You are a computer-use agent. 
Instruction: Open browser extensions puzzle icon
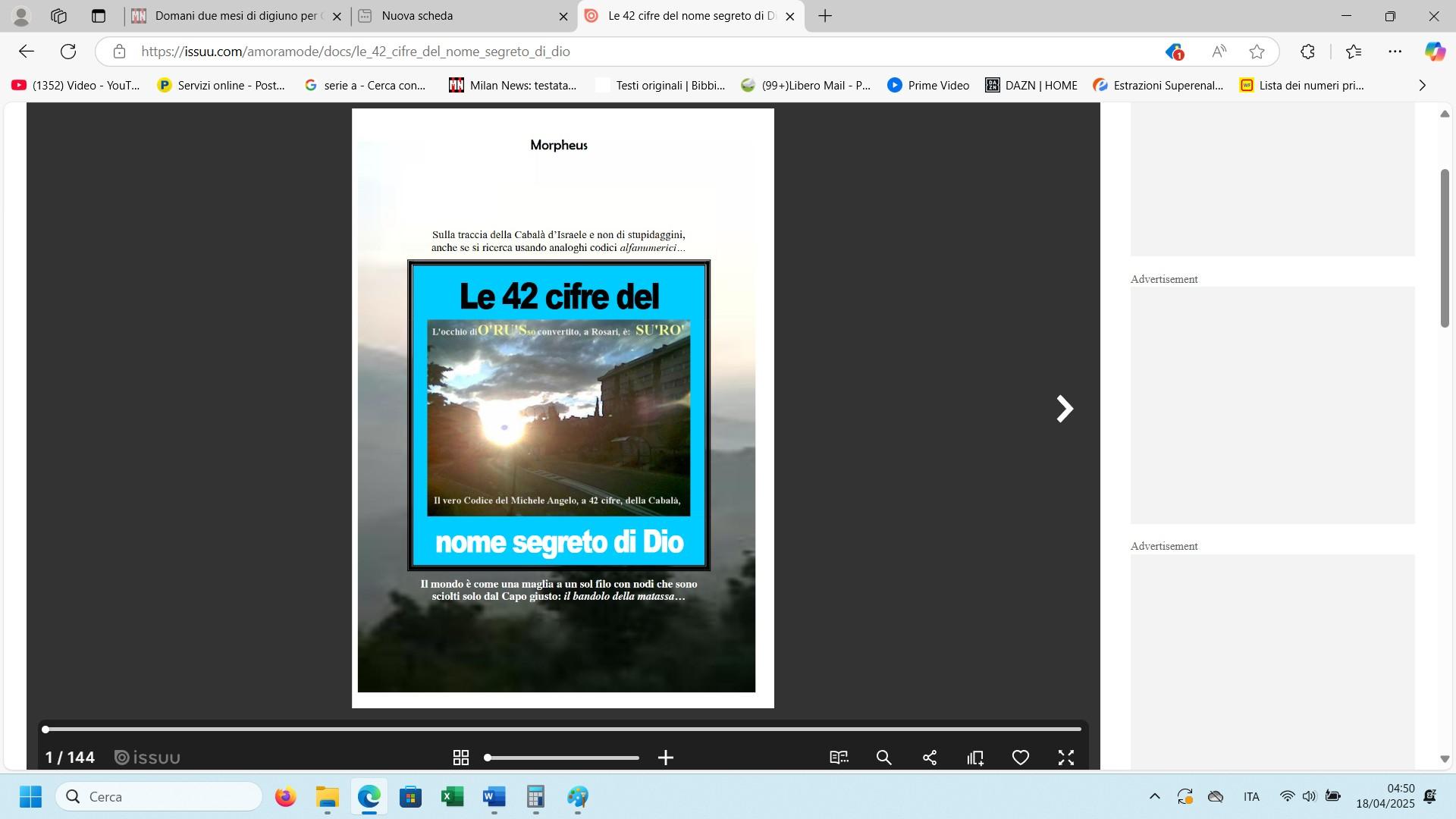pyautogui.click(x=1307, y=52)
